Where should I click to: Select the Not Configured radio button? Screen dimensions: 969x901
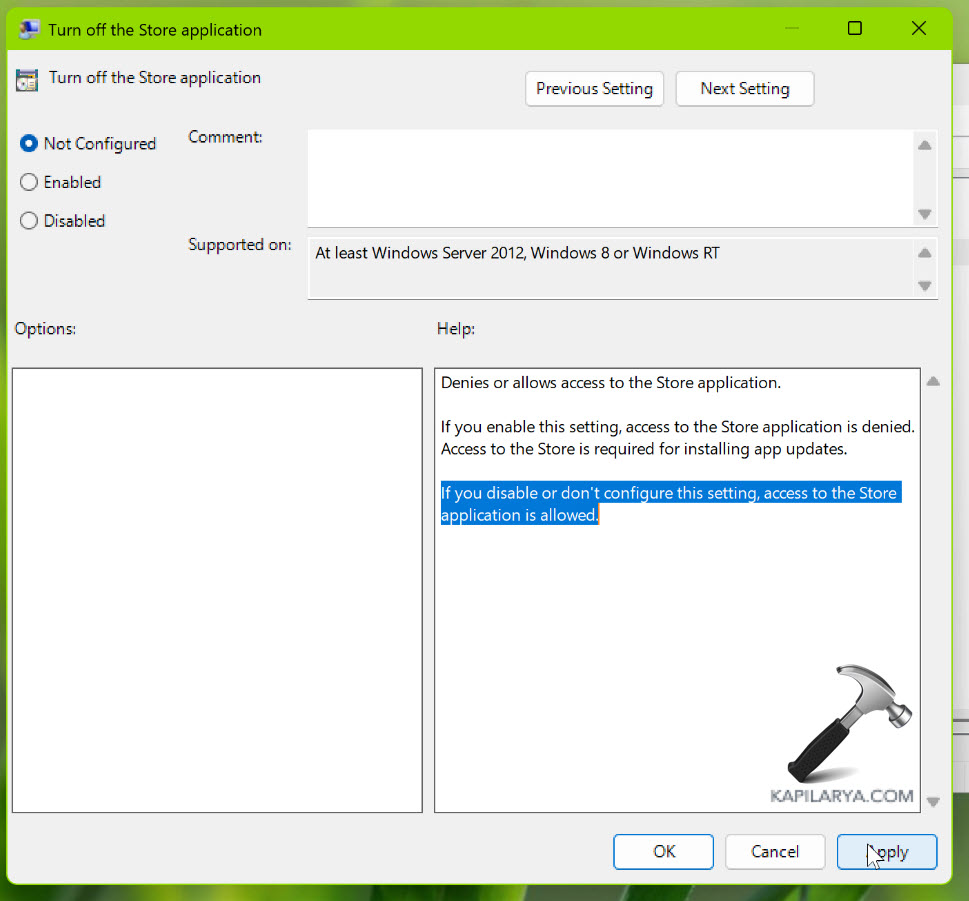tap(29, 144)
